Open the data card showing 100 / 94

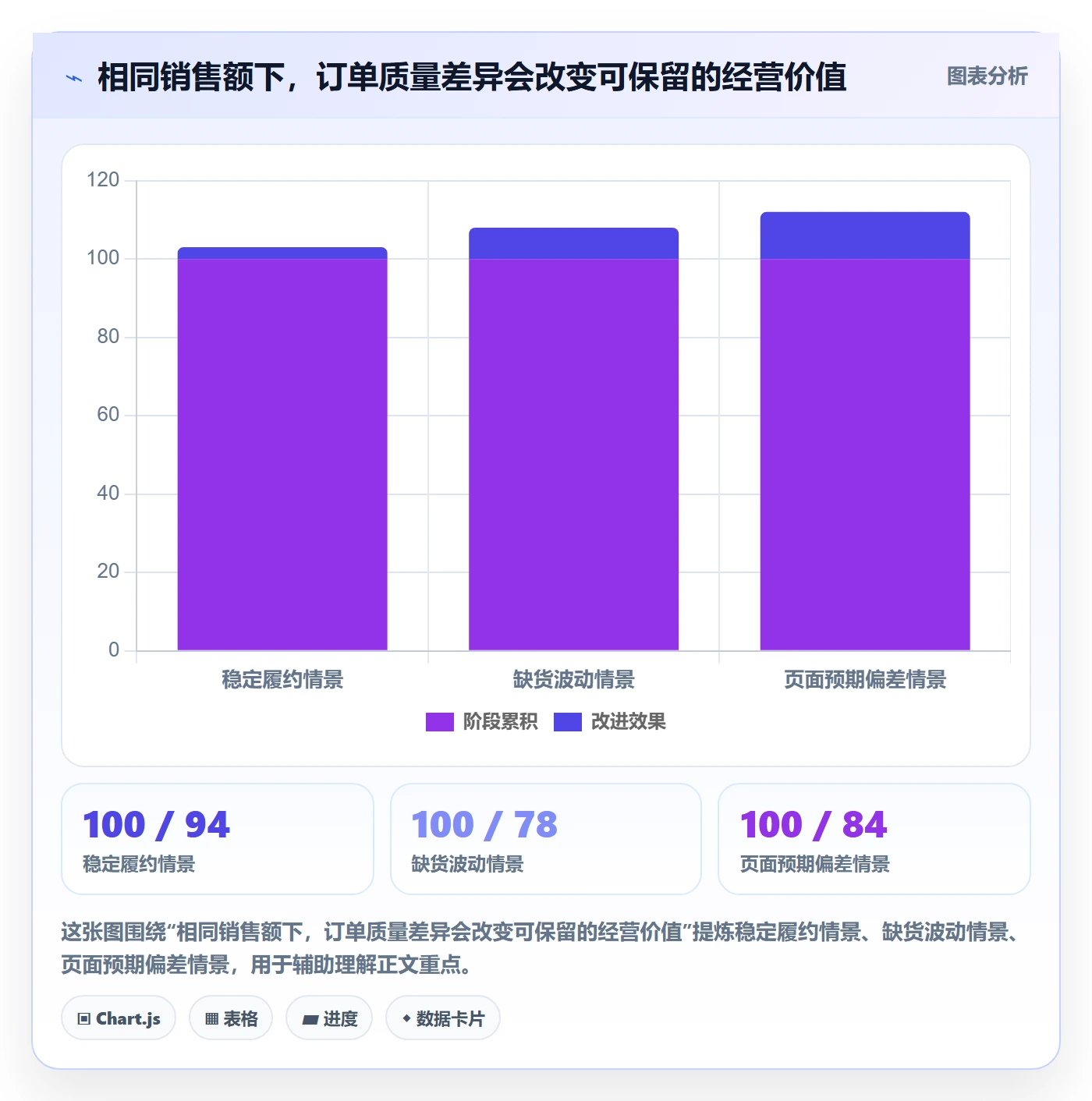tap(218, 839)
